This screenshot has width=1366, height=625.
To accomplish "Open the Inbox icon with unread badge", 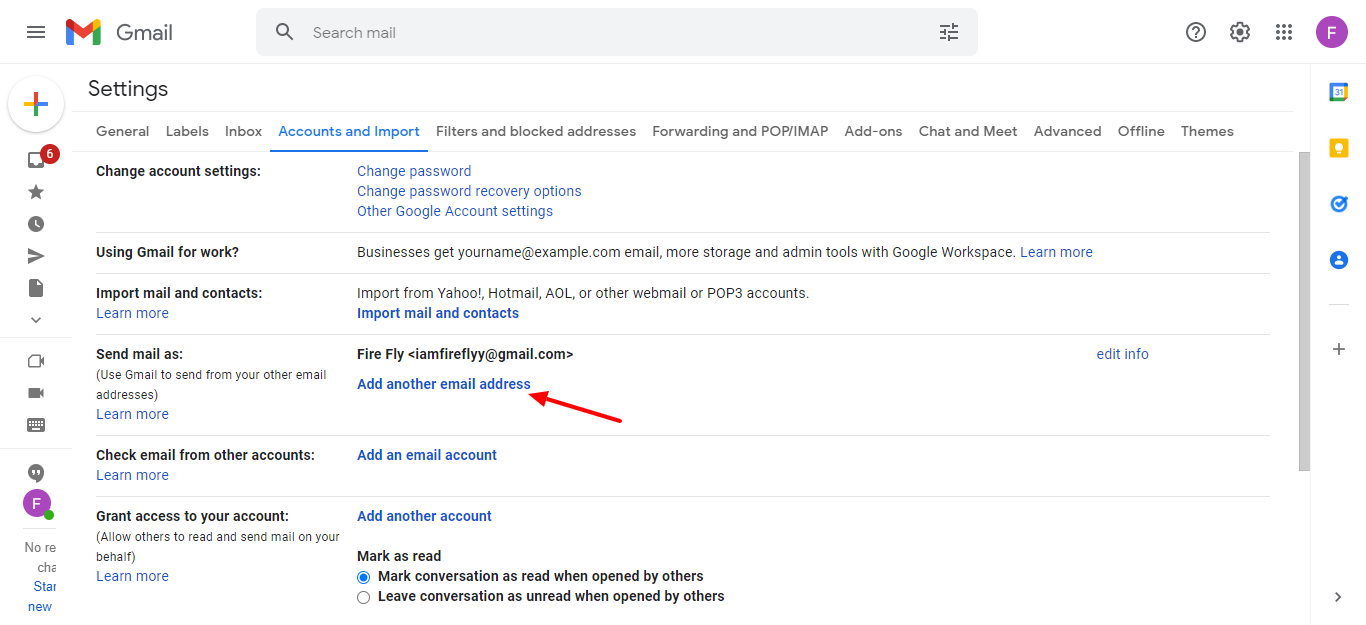I will 37,160.
